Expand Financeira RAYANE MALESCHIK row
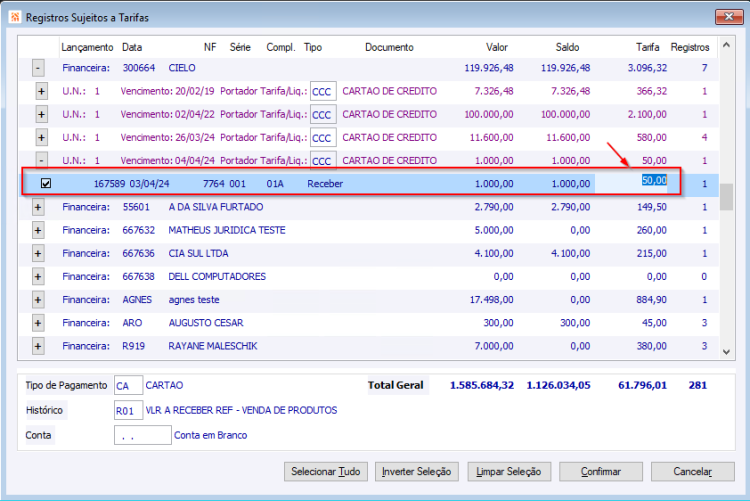Viewport: 750px width, 501px height. (38, 346)
